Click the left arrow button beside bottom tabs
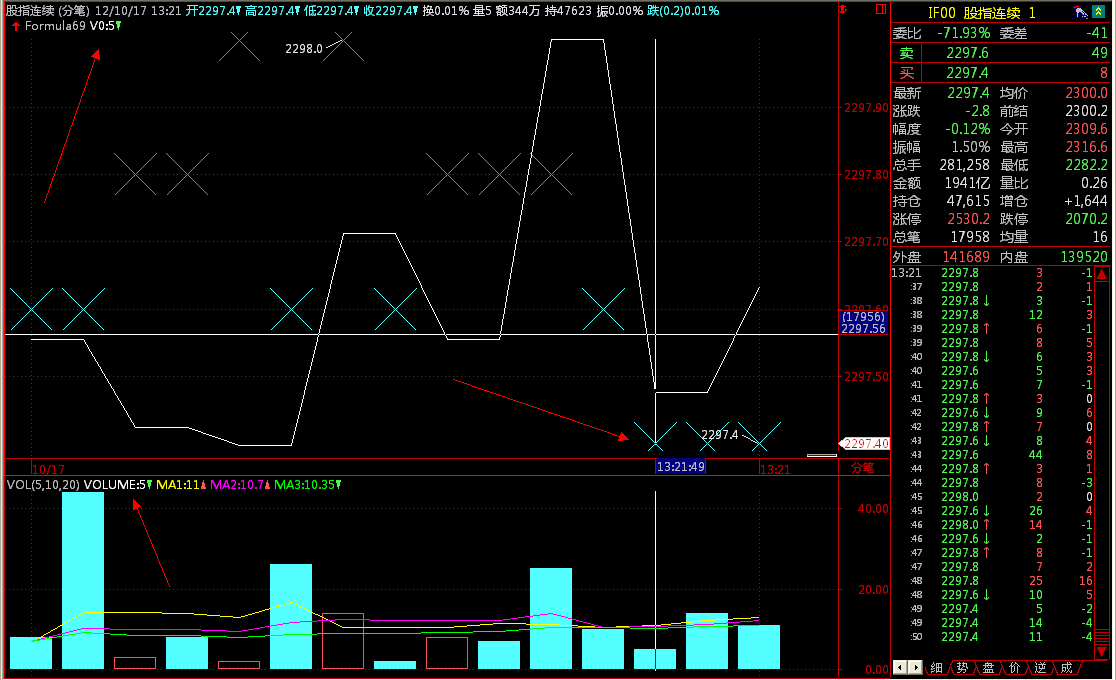The height and width of the screenshot is (680, 1116). pyautogui.click(x=899, y=667)
